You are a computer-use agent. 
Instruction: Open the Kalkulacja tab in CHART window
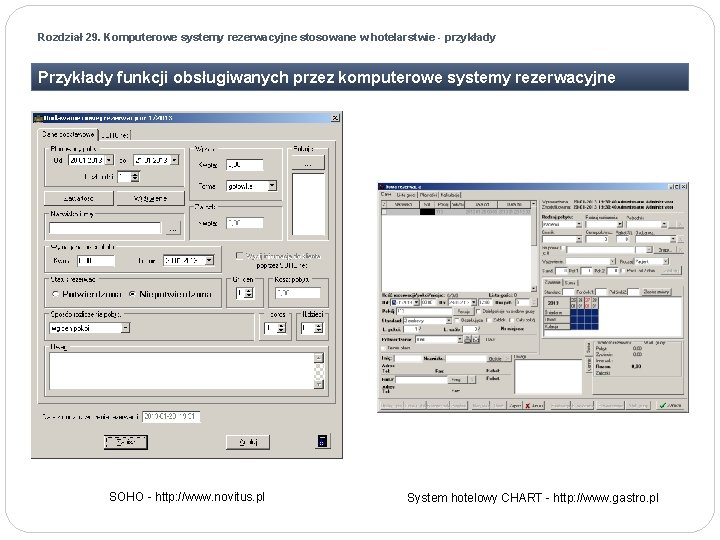tap(450, 195)
